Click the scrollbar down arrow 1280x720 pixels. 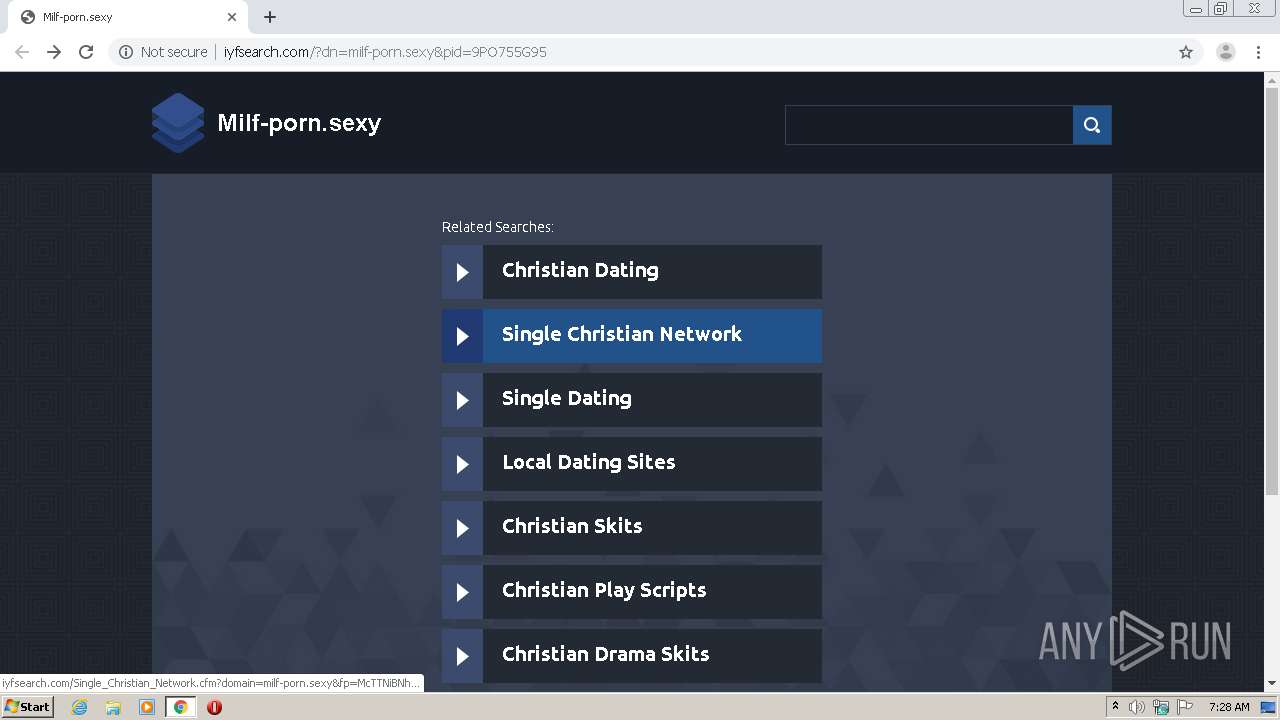[x=1272, y=684]
